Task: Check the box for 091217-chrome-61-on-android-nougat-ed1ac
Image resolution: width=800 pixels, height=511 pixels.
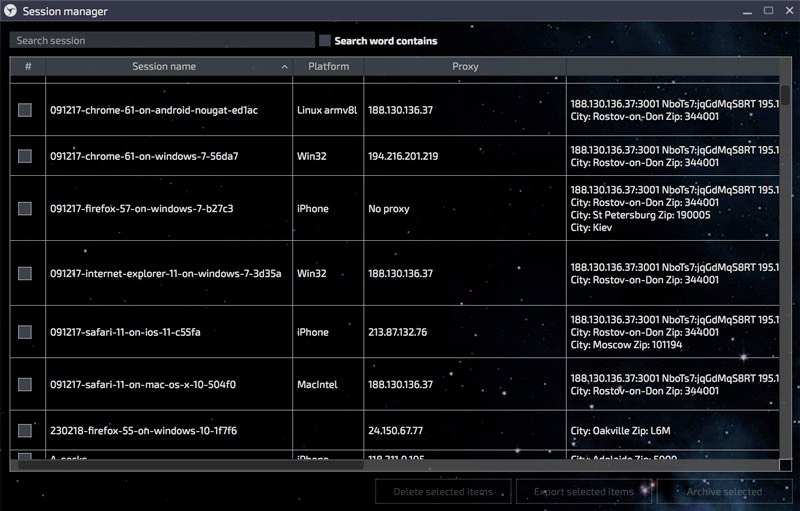Action: (25, 110)
